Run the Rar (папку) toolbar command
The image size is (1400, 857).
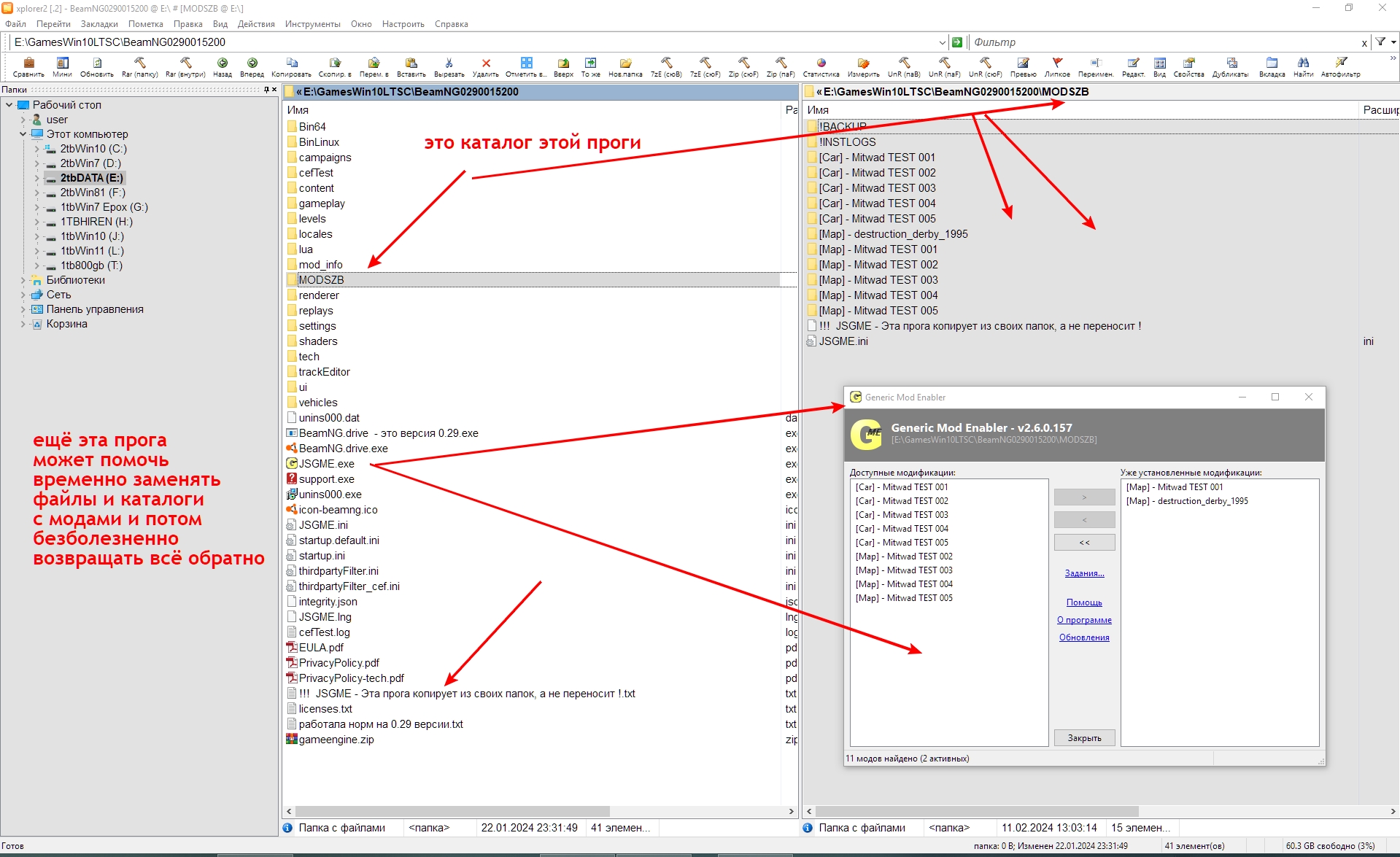click(x=139, y=66)
